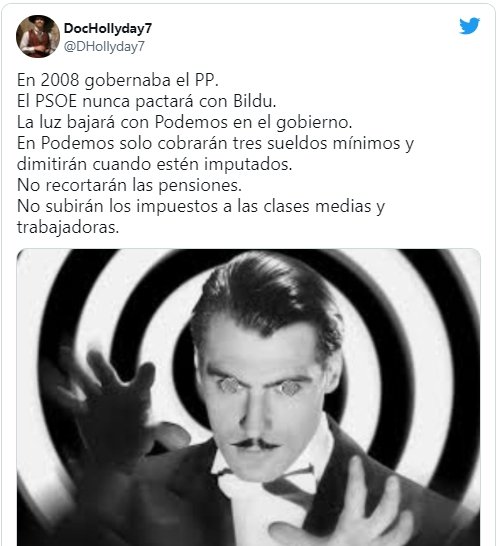Select the line about 'tres sueldos mínimos'
This screenshot has height=546, width=498.
tap(215, 143)
